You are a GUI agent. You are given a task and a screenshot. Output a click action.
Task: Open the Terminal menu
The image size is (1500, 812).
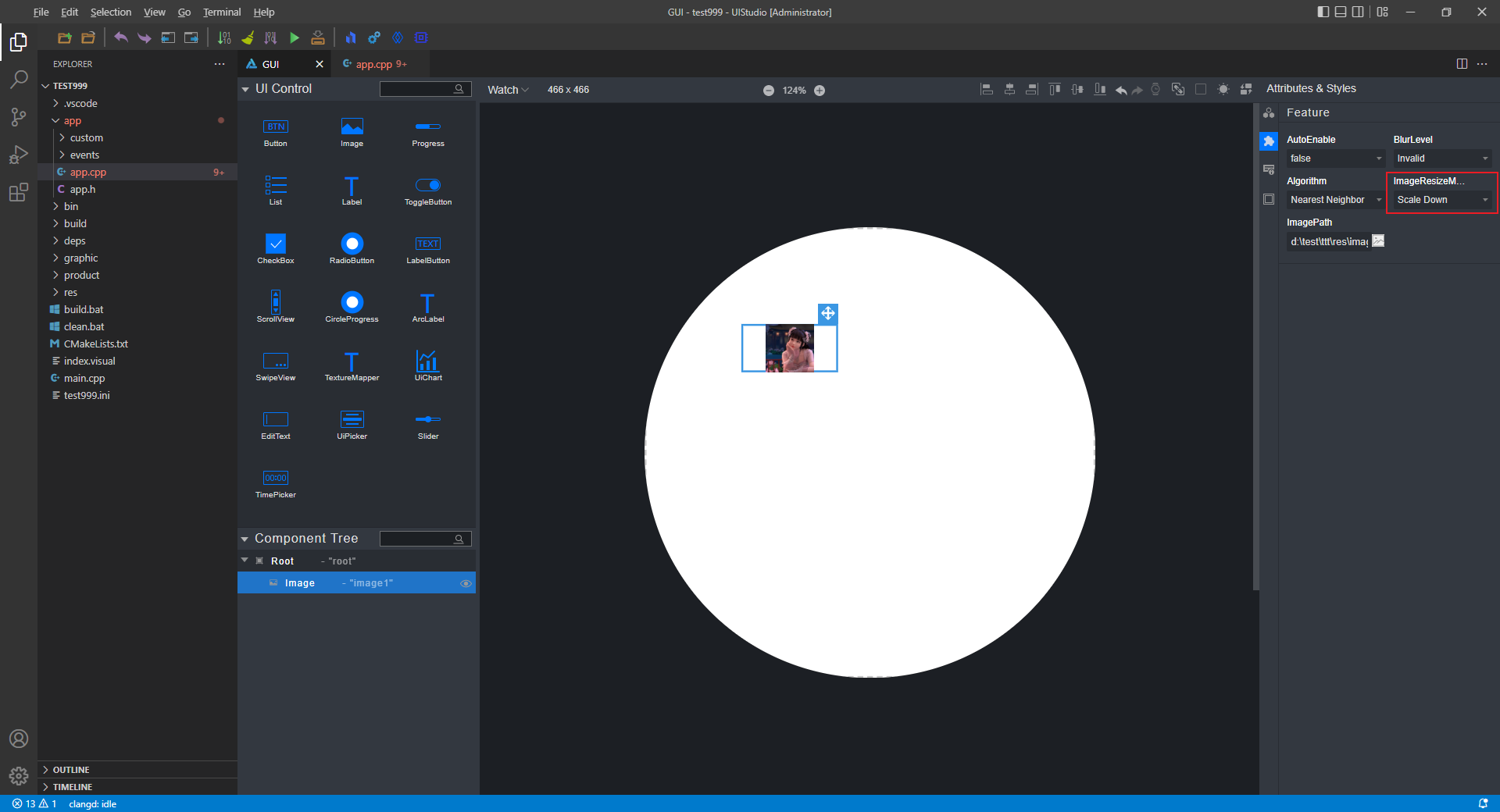point(222,12)
